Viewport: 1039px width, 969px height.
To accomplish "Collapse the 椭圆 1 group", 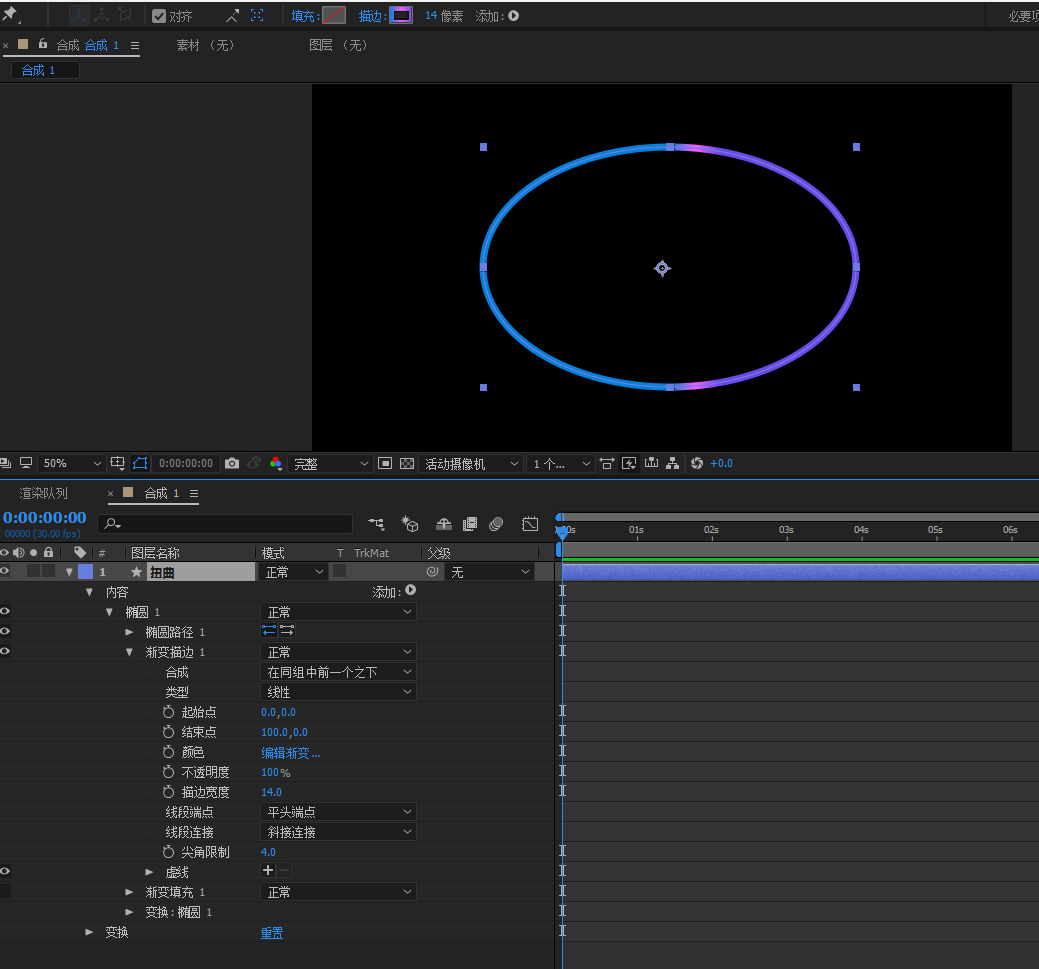I will point(109,612).
